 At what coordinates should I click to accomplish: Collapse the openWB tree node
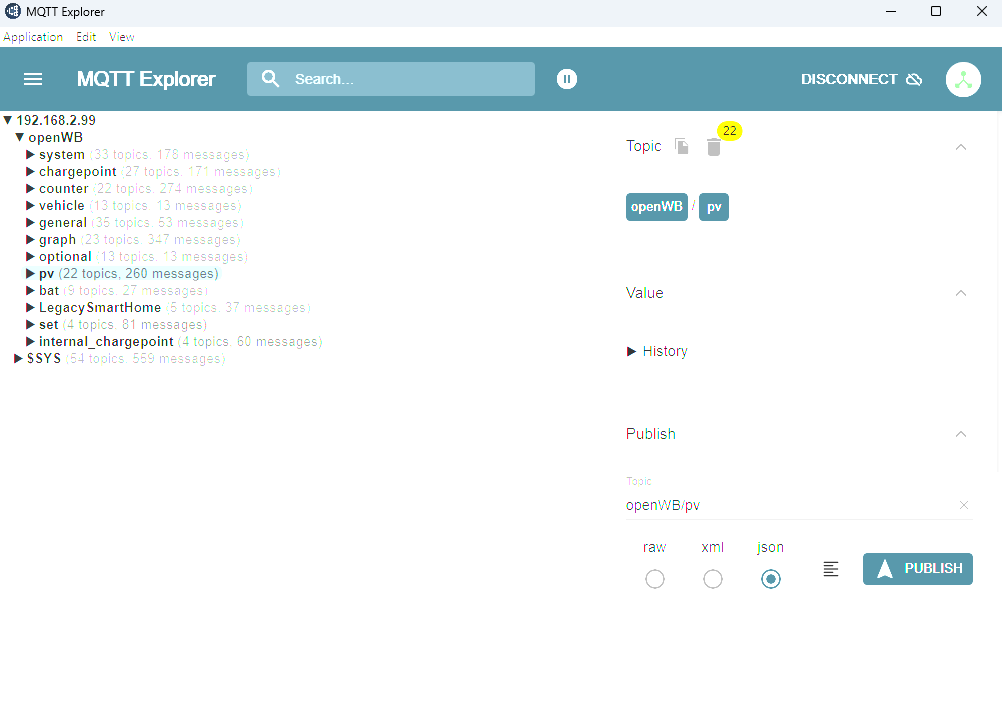click(19, 137)
